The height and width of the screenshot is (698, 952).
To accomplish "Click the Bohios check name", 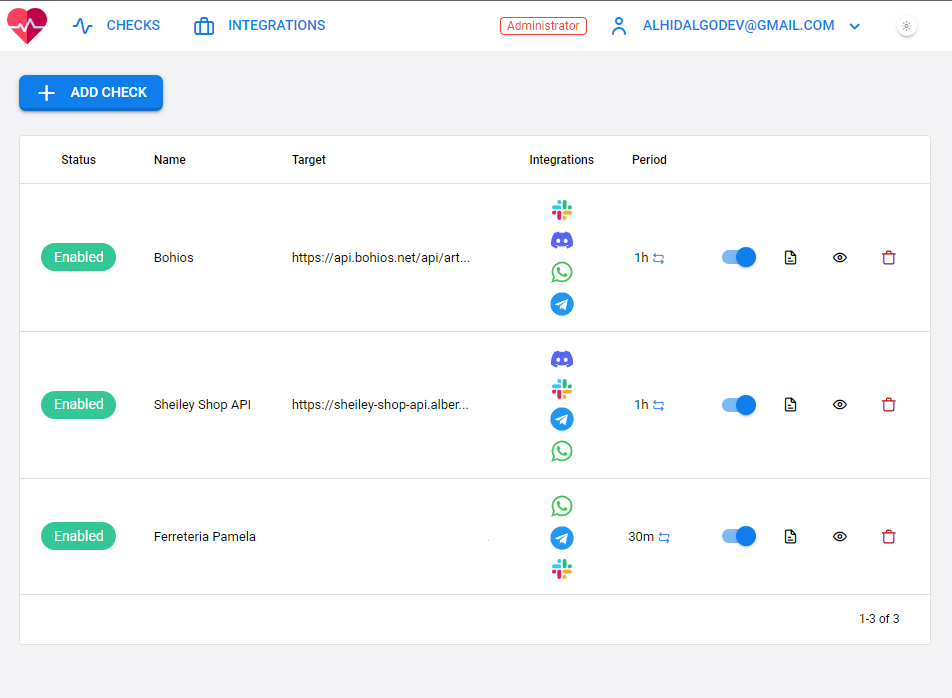I will (174, 257).
